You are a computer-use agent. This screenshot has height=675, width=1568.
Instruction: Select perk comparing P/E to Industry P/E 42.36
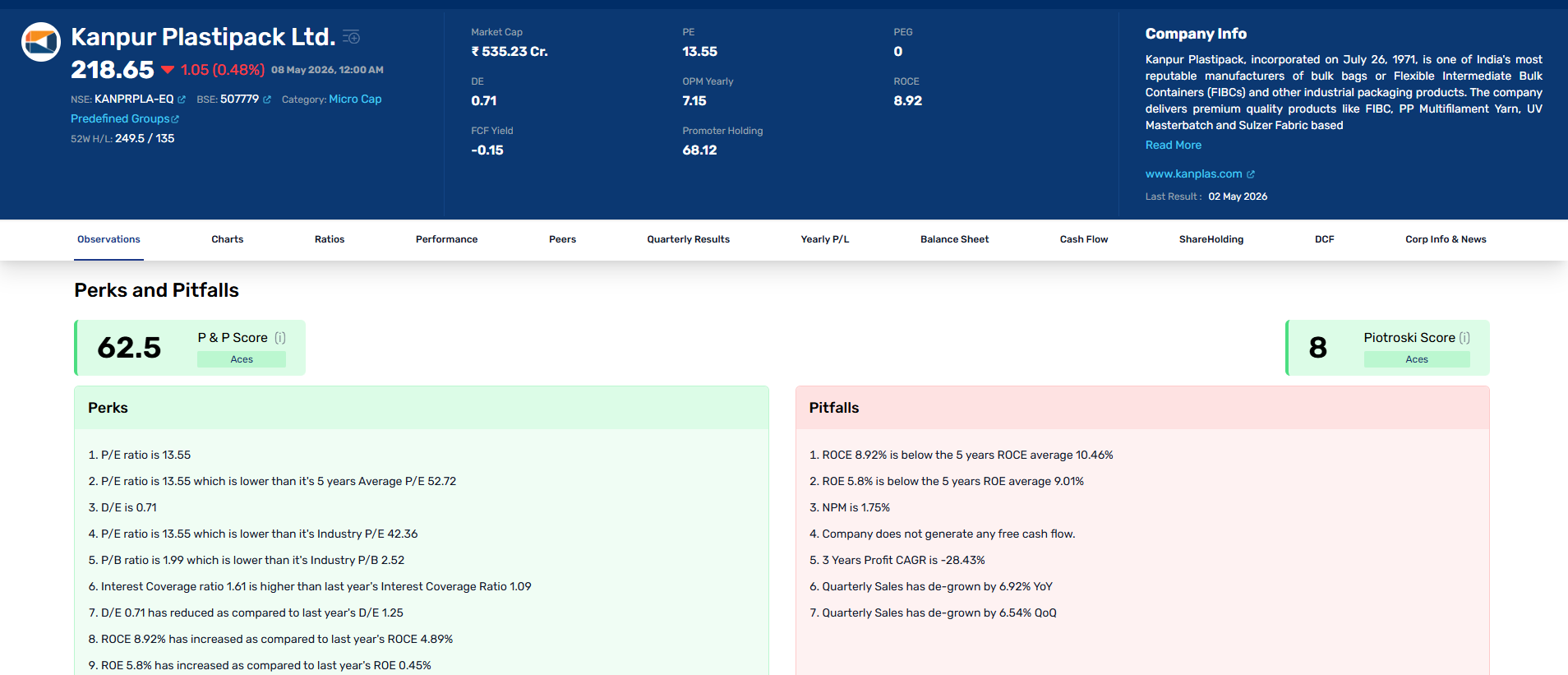(253, 534)
